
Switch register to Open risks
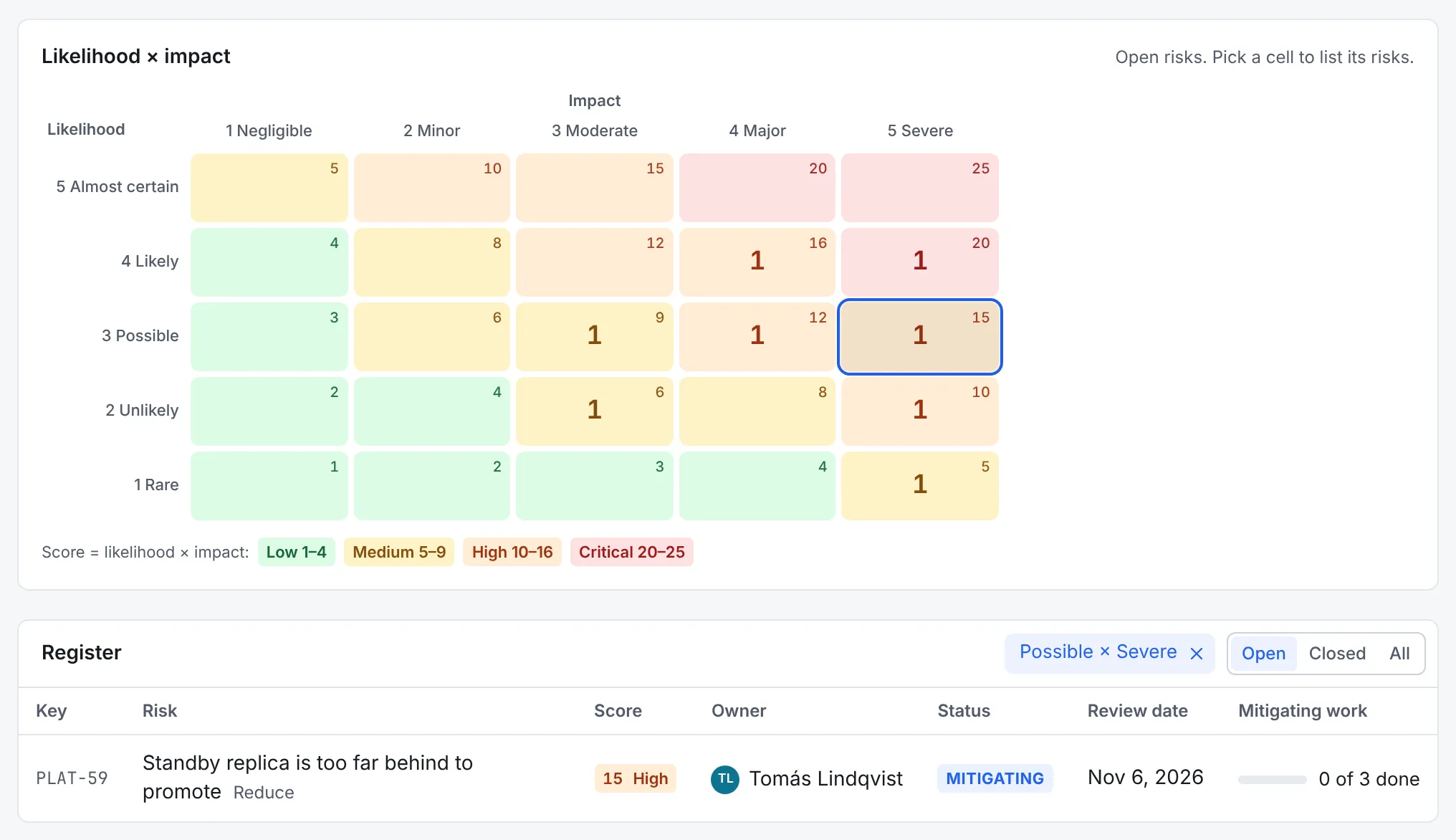(x=1263, y=654)
